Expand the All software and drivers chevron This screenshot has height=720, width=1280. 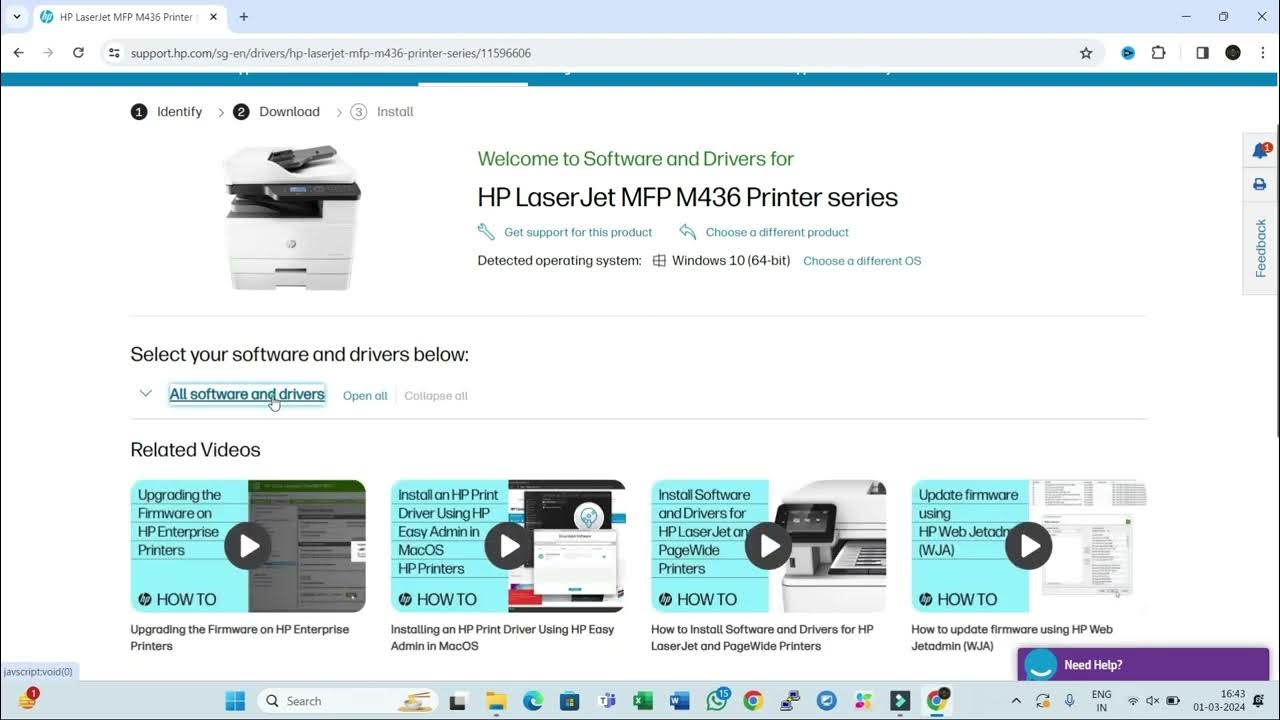click(146, 394)
